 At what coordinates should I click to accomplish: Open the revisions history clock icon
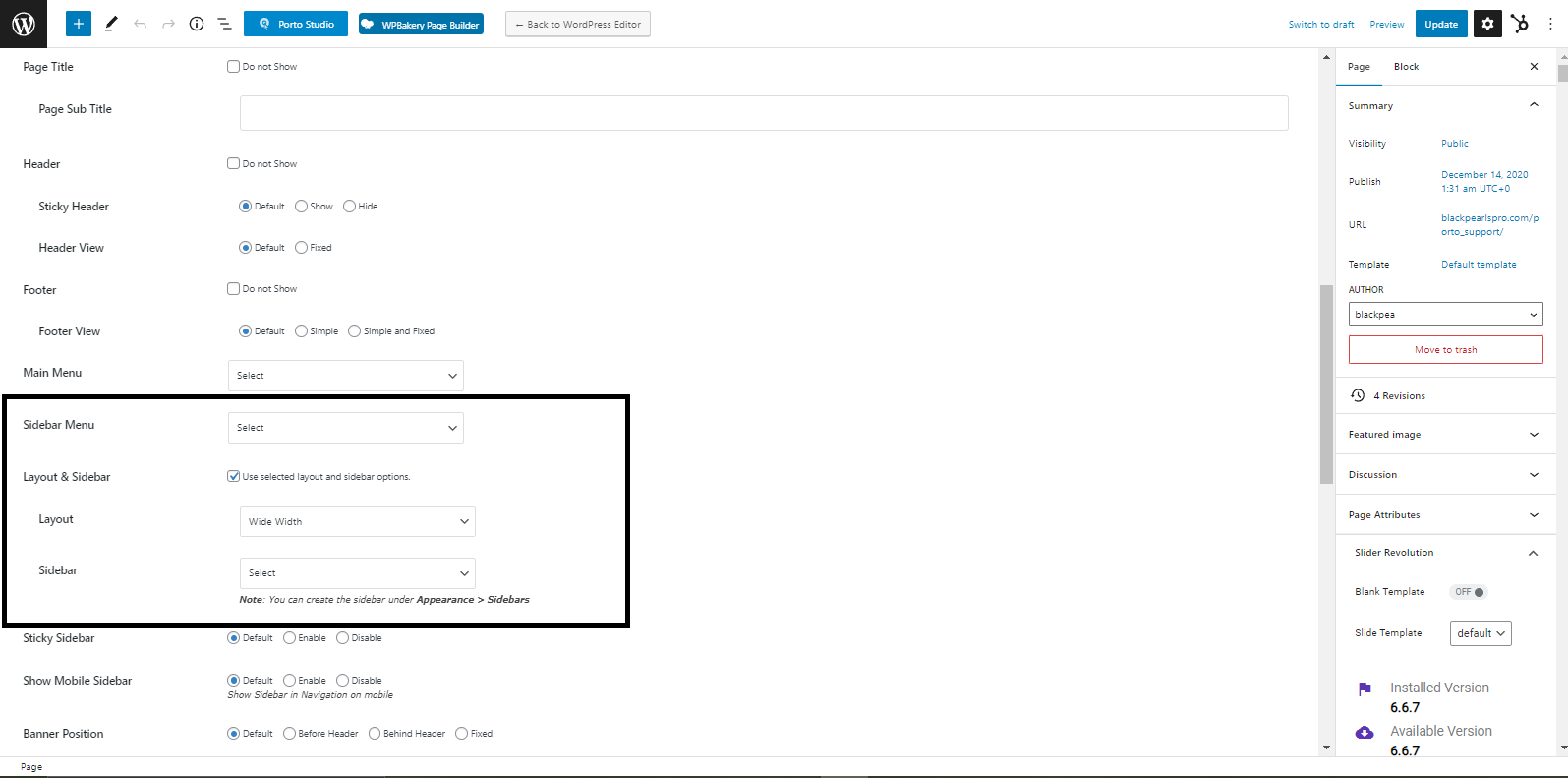(1358, 395)
